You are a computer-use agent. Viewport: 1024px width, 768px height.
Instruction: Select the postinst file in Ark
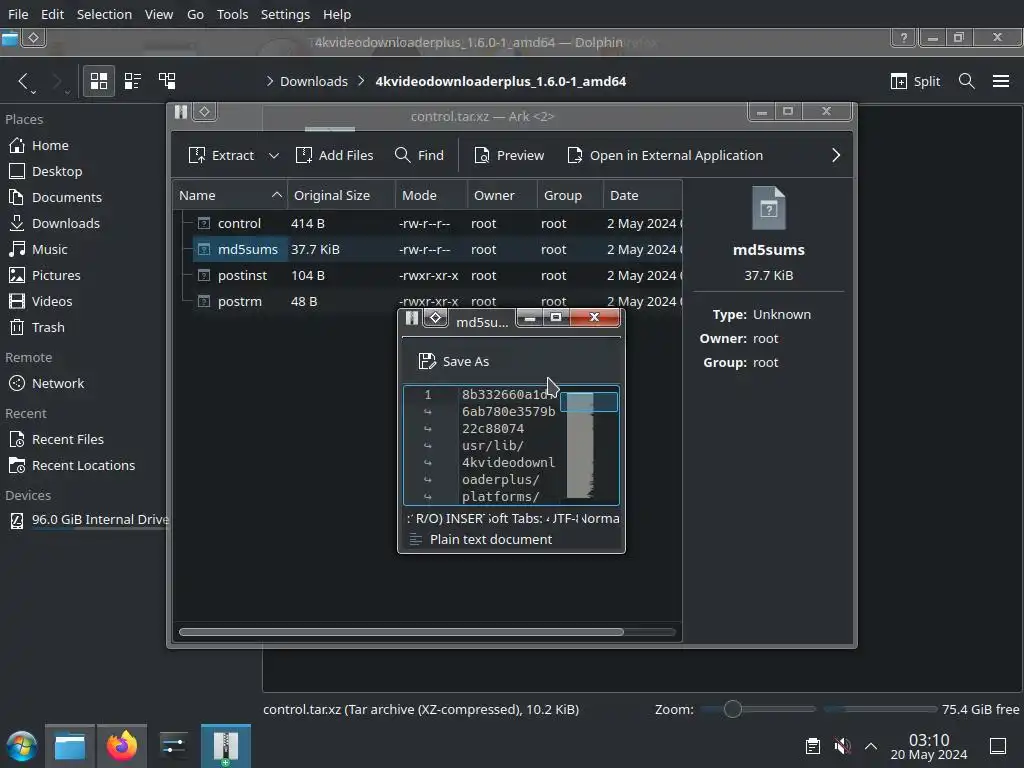click(428, 276)
